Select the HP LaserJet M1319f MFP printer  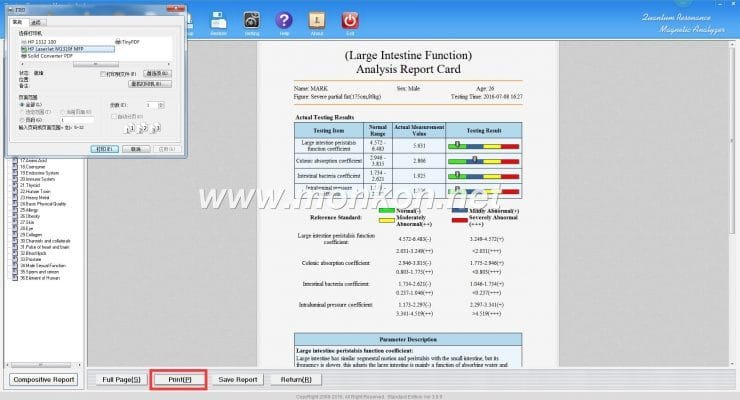pos(67,49)
